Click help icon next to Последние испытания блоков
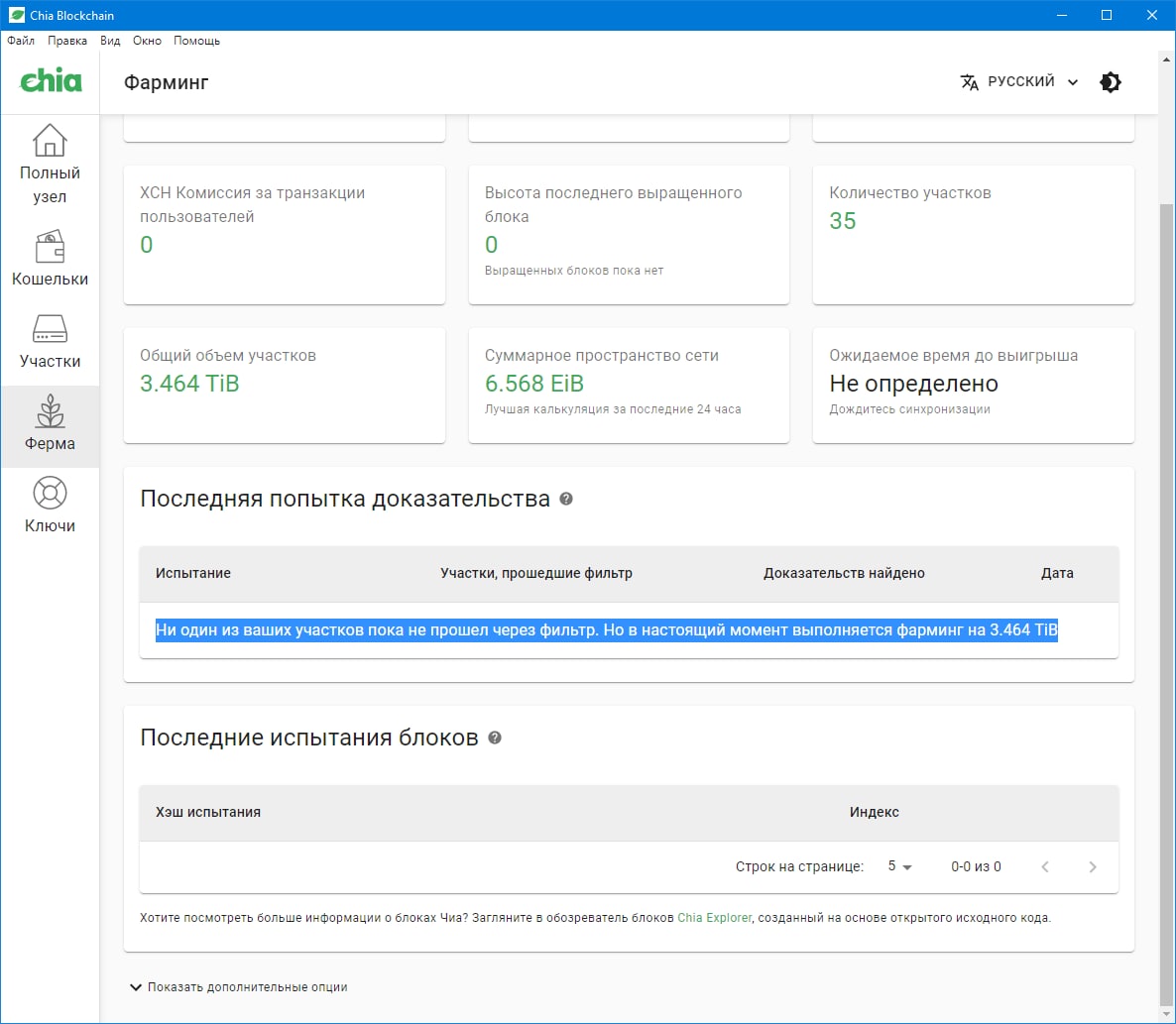 pos(494,738)
